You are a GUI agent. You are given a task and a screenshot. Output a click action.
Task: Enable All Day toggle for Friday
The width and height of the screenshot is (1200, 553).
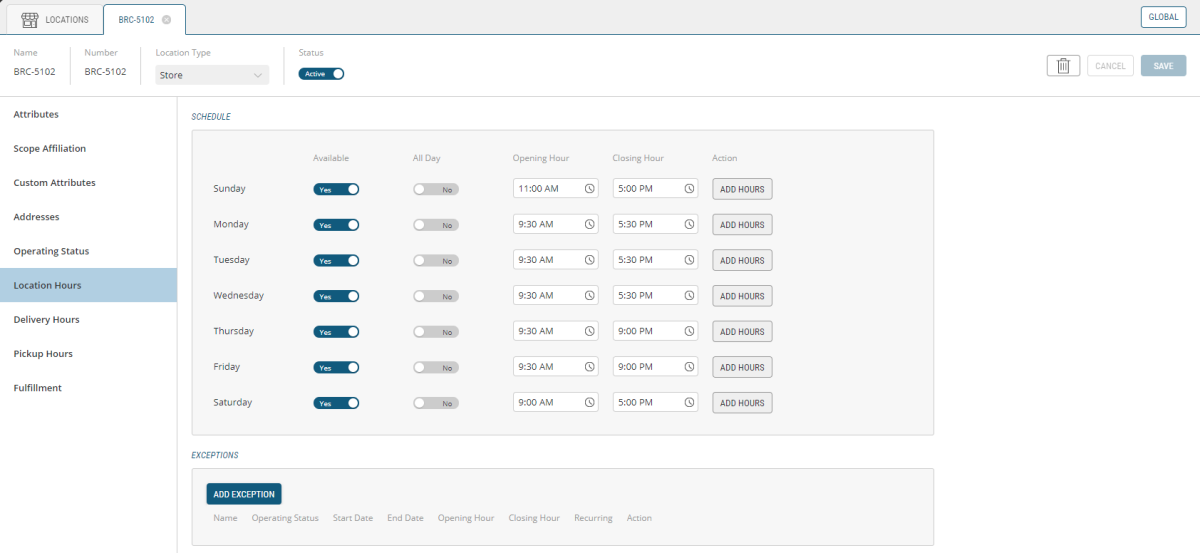[x=436, y=368]
